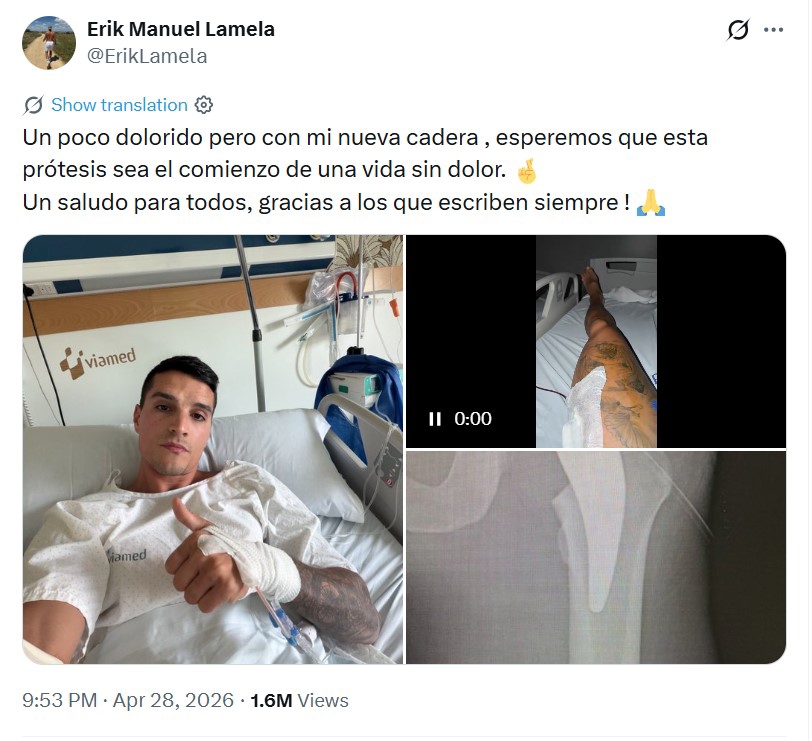
Task: Click the 0:00 video timestamp
Action: [x=473, y=418]
